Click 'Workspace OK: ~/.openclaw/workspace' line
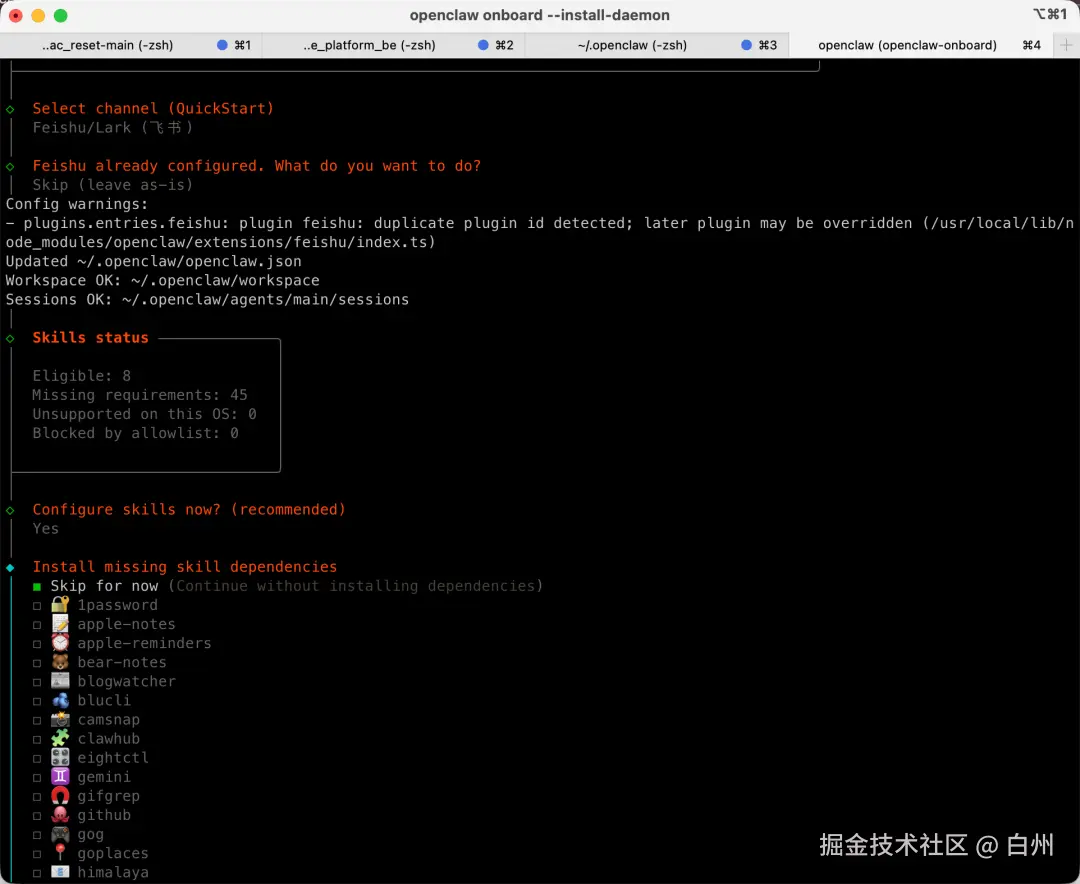Screen dimensions: 1080x884 click(163, 280)
